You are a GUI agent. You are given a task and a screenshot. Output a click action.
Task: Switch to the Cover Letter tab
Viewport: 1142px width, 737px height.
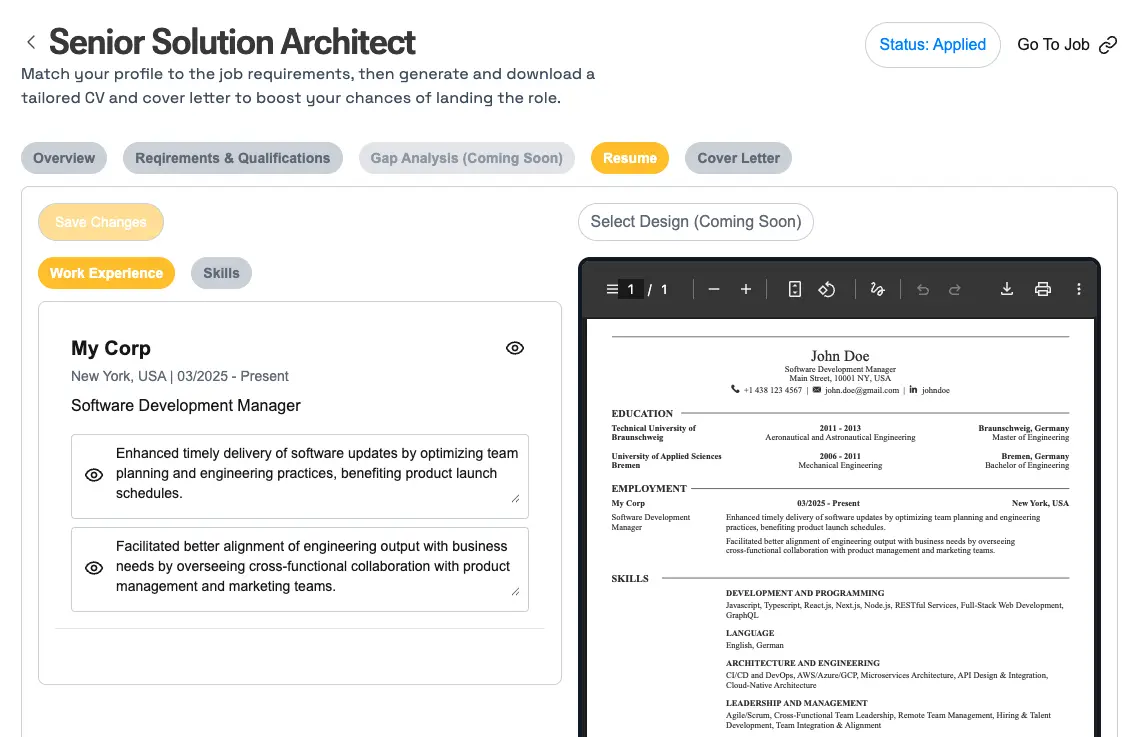[738, 158]
